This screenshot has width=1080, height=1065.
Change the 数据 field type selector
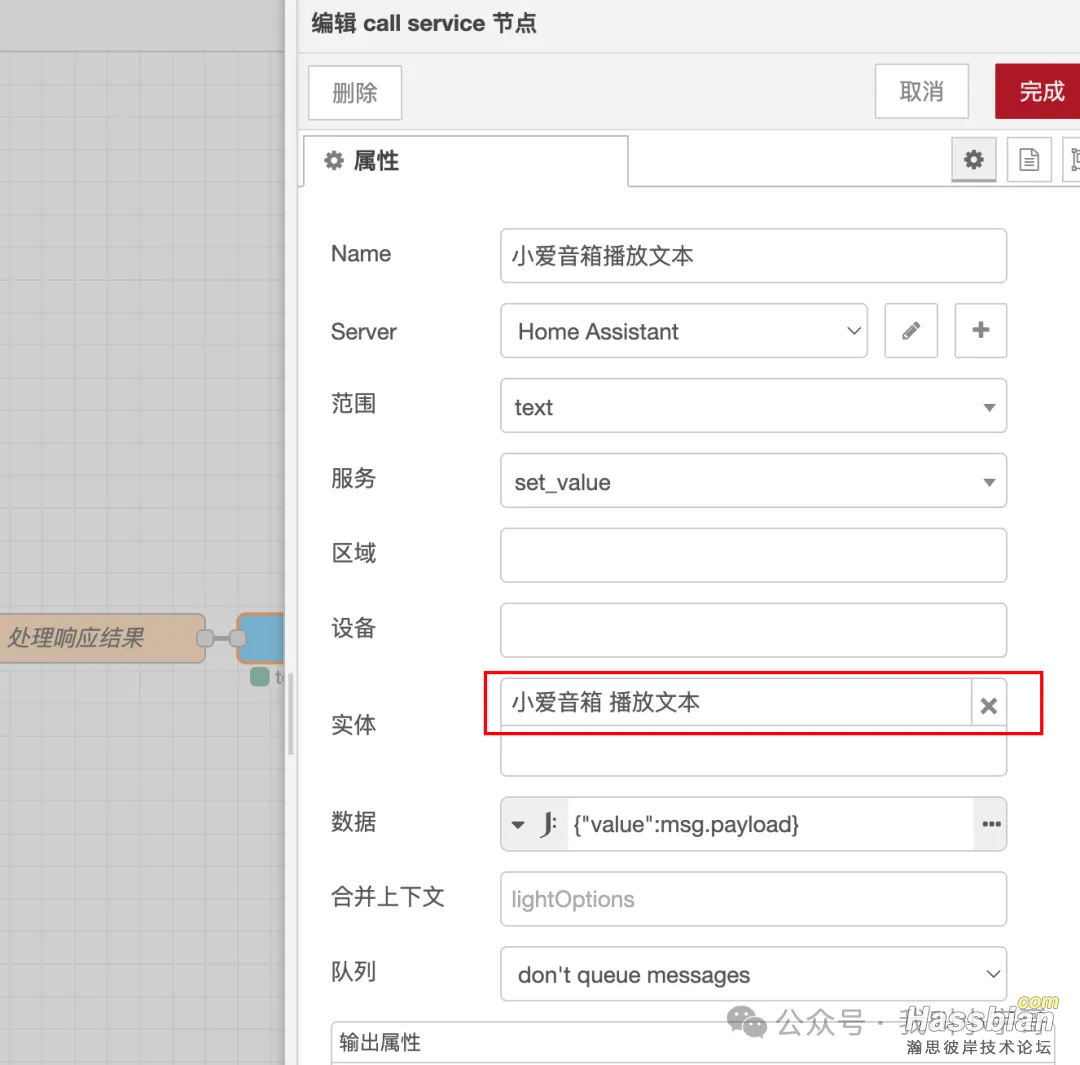click(x=534, y=824)
